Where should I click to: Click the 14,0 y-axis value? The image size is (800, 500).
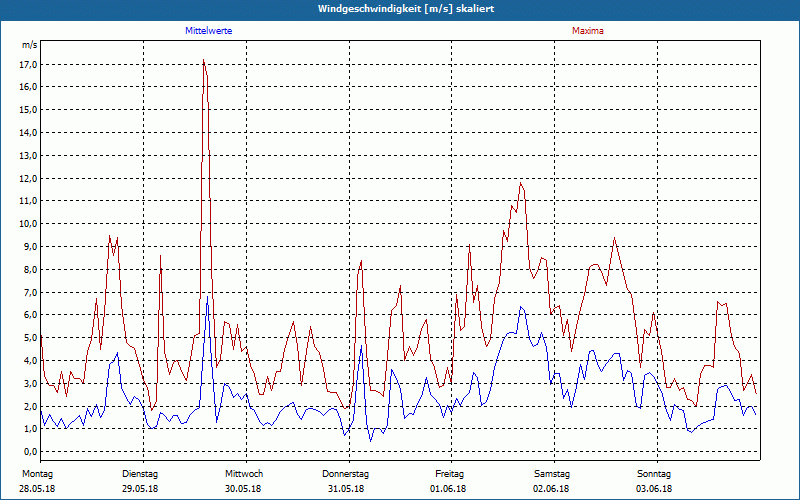(x=29, y=133)
